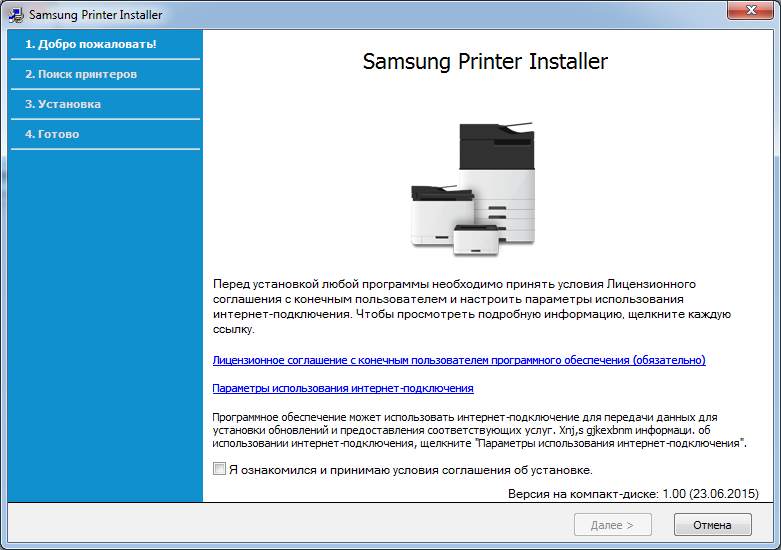This screenshot has width=781, height=550.
Task: Select step 1. Добро пожаловать!
Action: coord(91,44)
